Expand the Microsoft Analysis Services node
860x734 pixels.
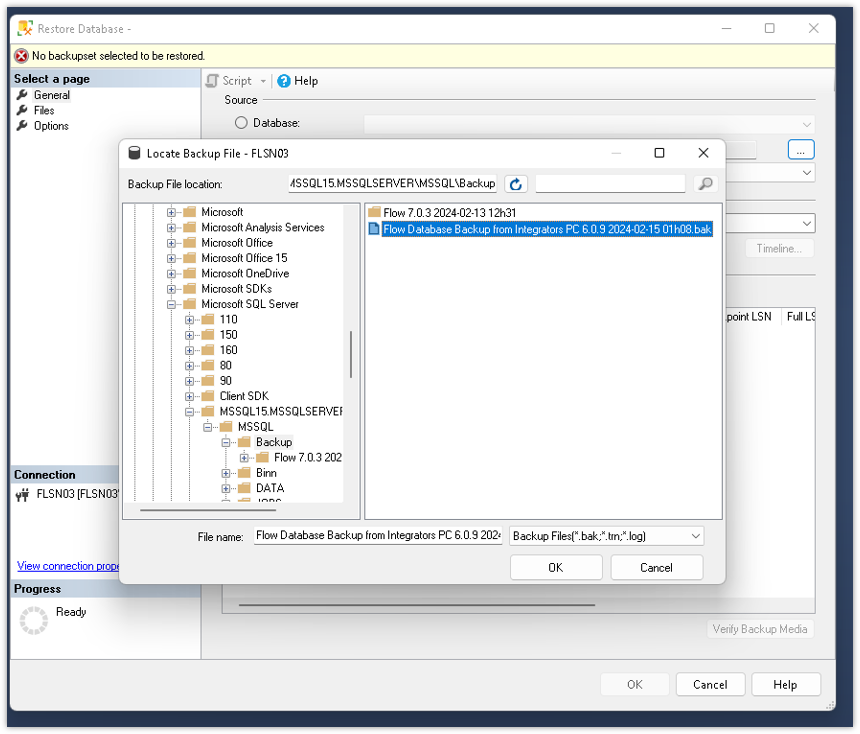tap(171, 228)
